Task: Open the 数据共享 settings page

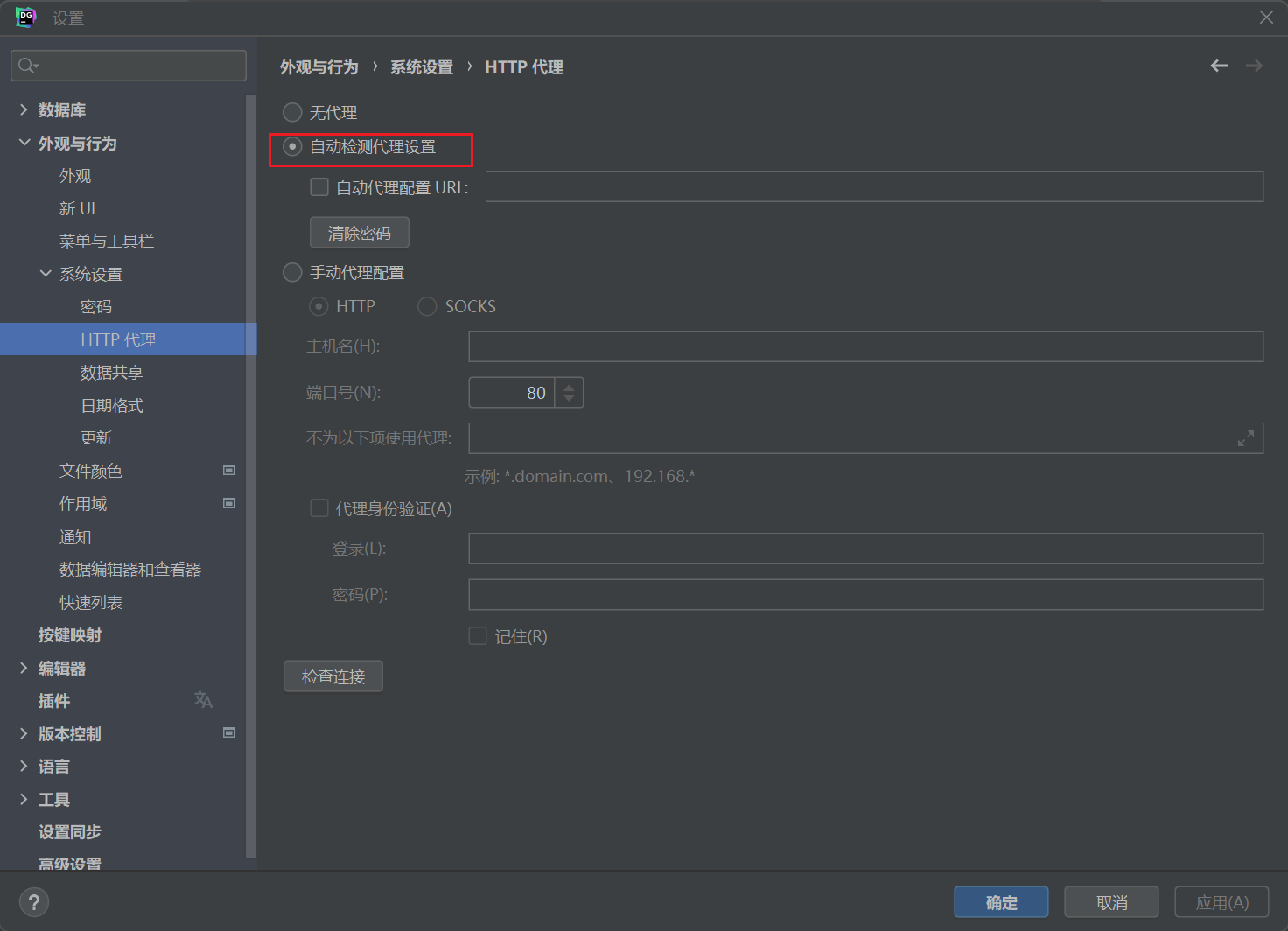Action: point(112,373)
